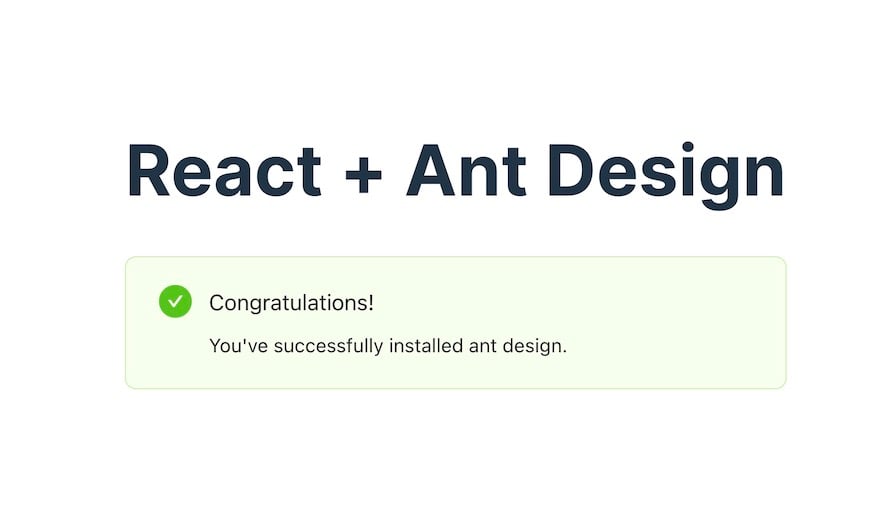The image size is (895, 506).
Task: Click the capital D of Design
Action: [x=571, y=171]
